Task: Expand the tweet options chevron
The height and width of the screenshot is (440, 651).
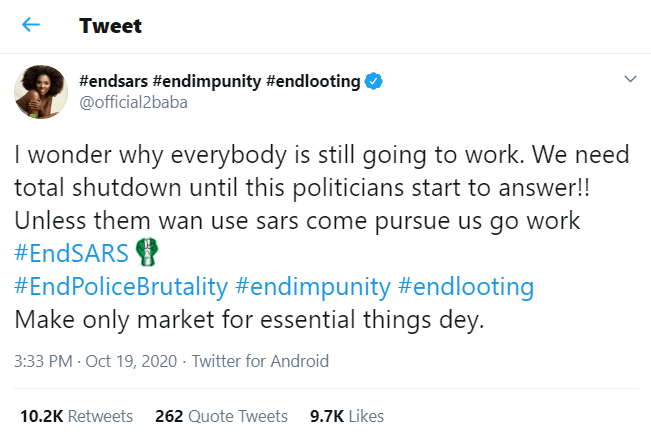Action: point(630,79)
